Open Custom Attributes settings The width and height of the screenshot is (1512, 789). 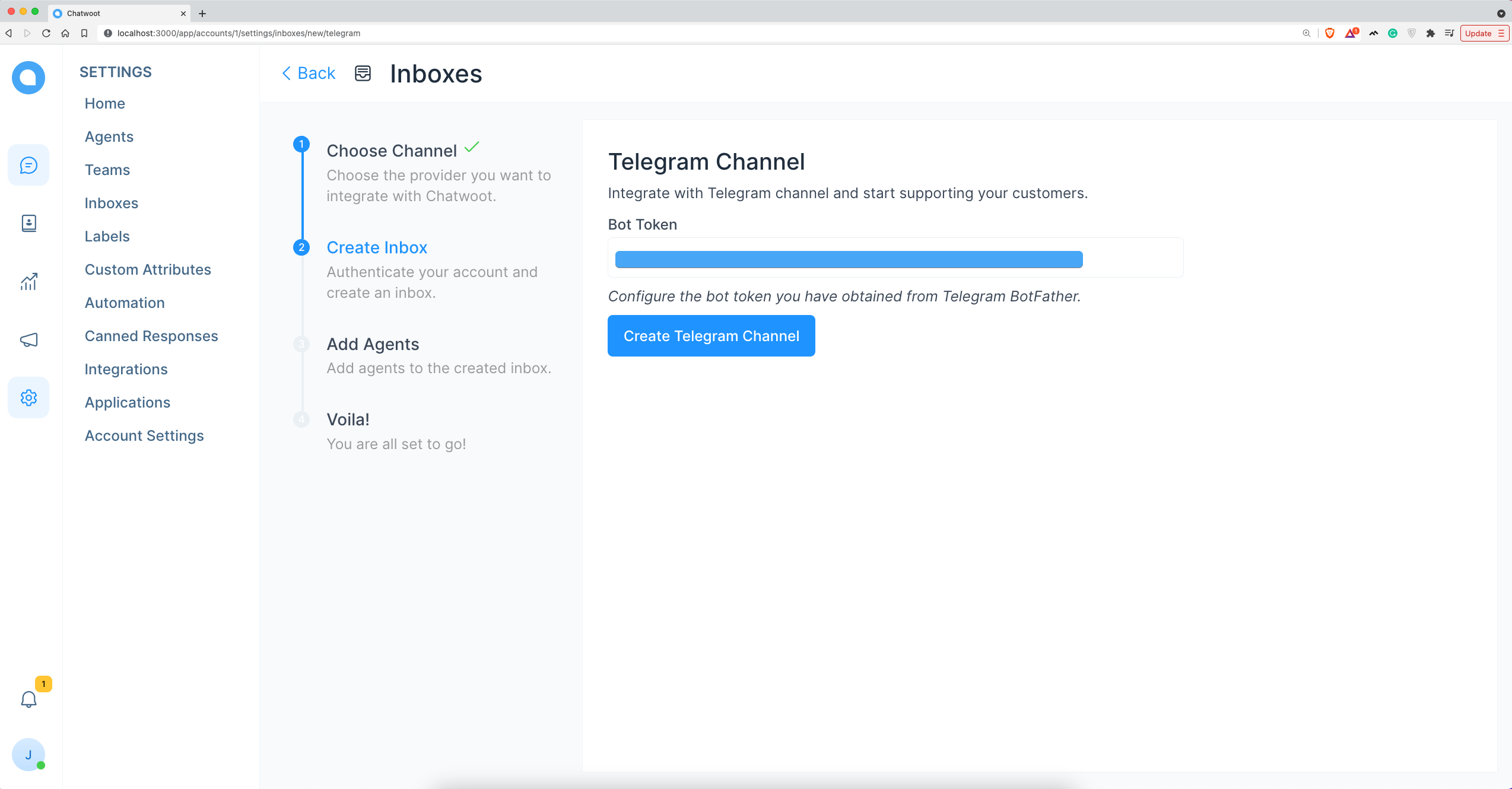pos(148,269)
